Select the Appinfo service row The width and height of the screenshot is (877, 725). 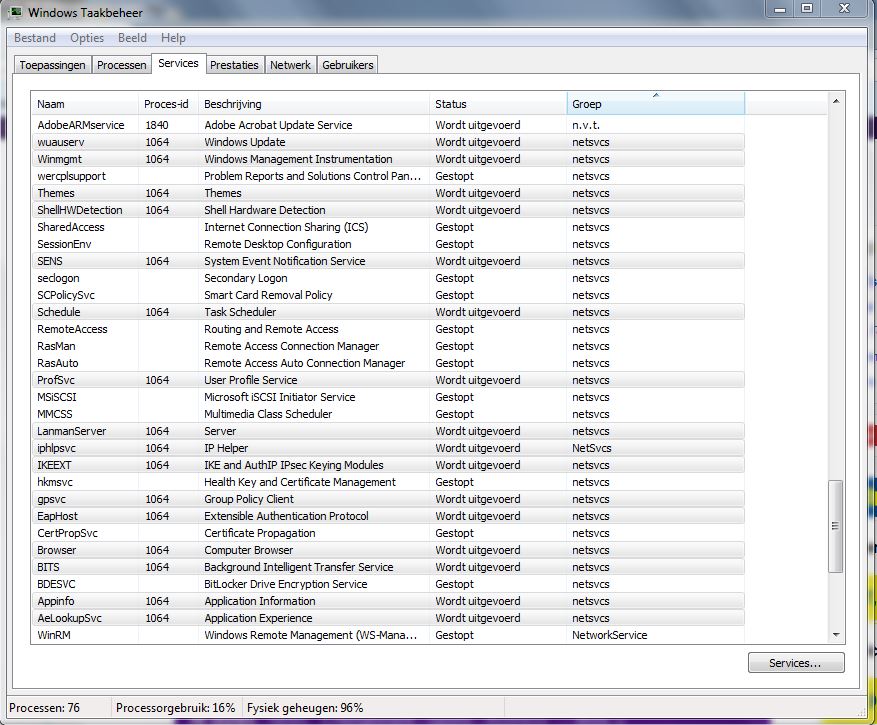[388, 601]
